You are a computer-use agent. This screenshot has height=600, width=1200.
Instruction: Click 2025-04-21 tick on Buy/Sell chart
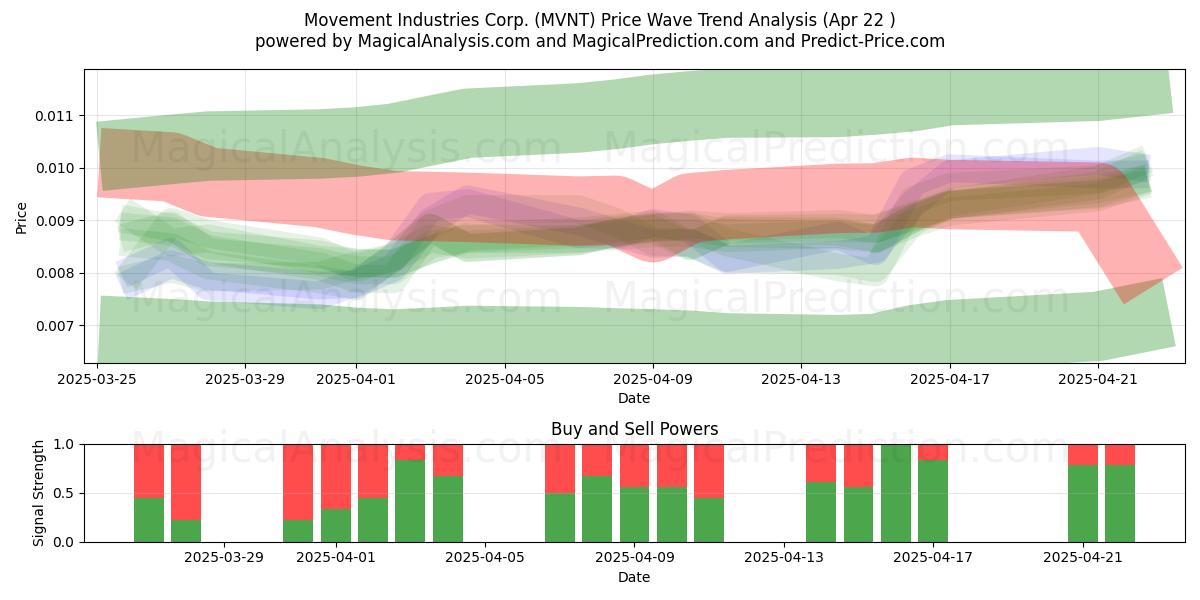coord(1083,558)
